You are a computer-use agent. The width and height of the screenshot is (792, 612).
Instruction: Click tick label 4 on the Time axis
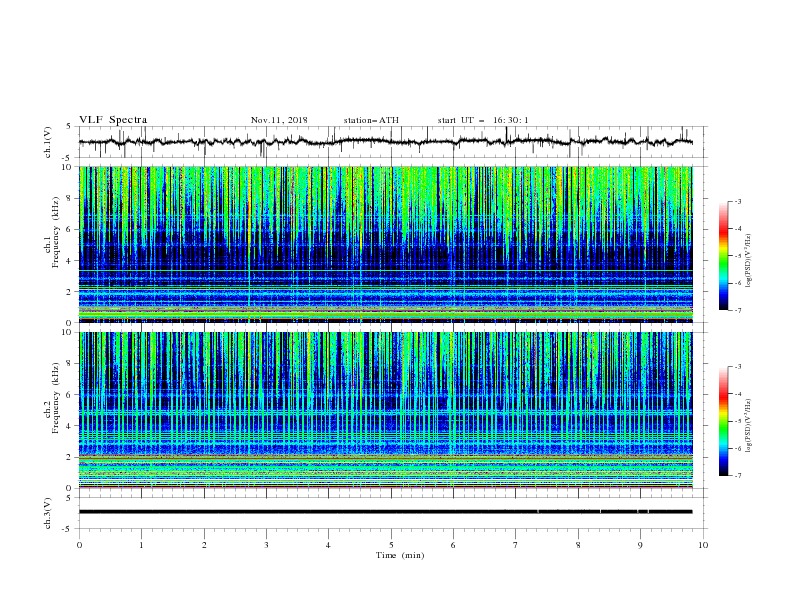[328, 545]
